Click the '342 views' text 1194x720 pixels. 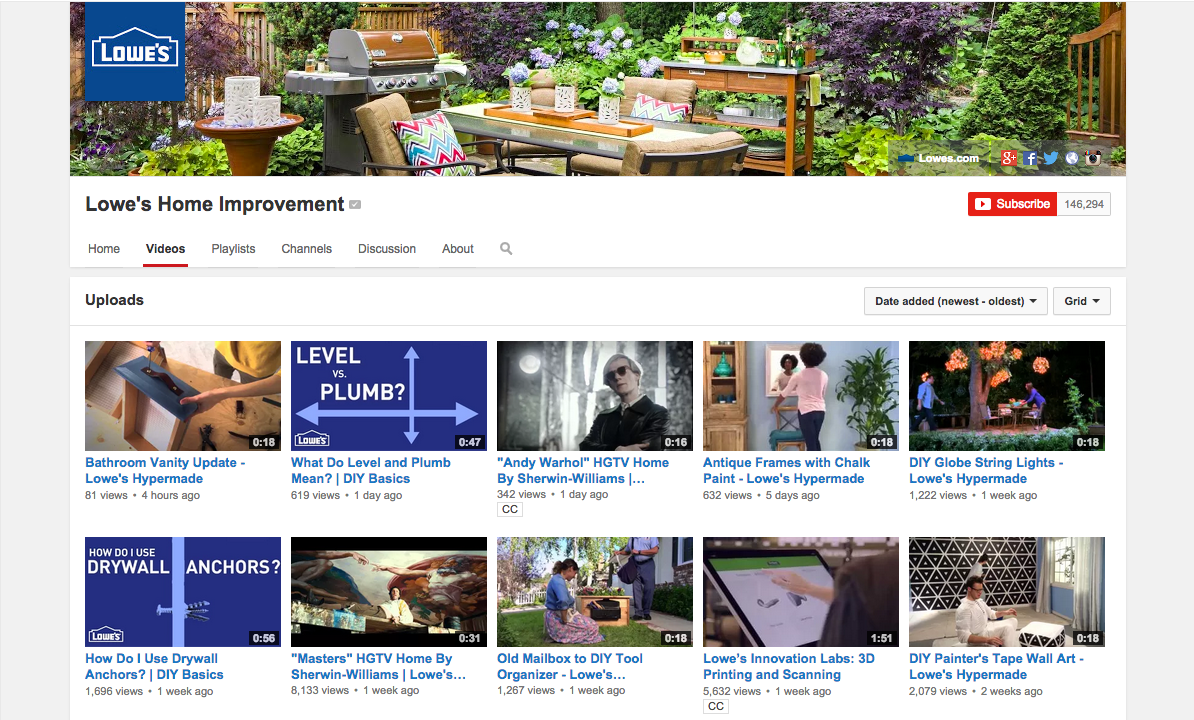pyautogui.click(x=522, y=495)
